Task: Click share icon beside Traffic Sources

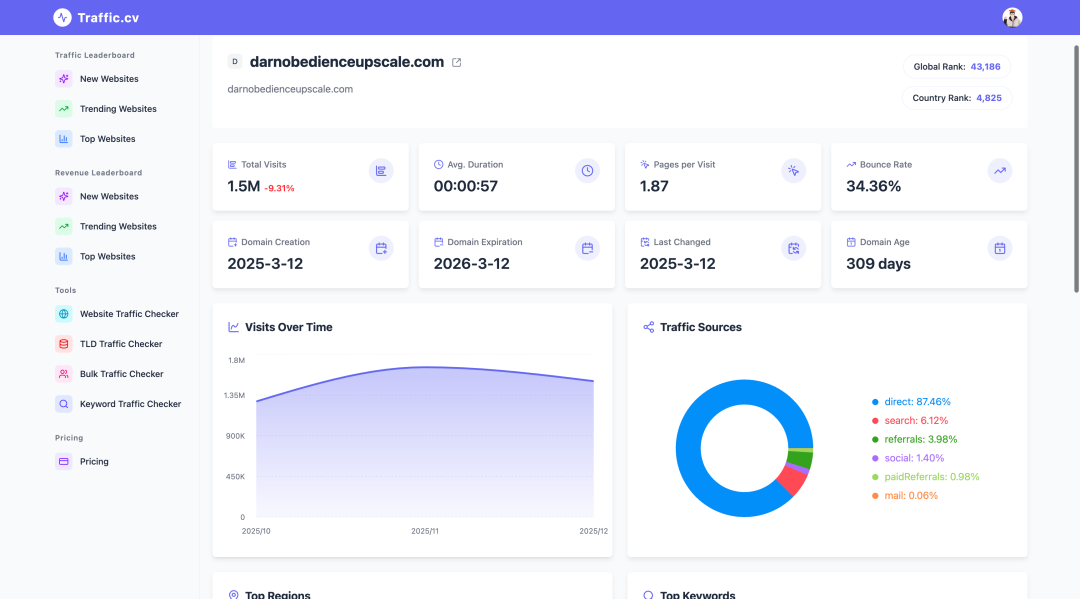Action: (x=649, y=327)
